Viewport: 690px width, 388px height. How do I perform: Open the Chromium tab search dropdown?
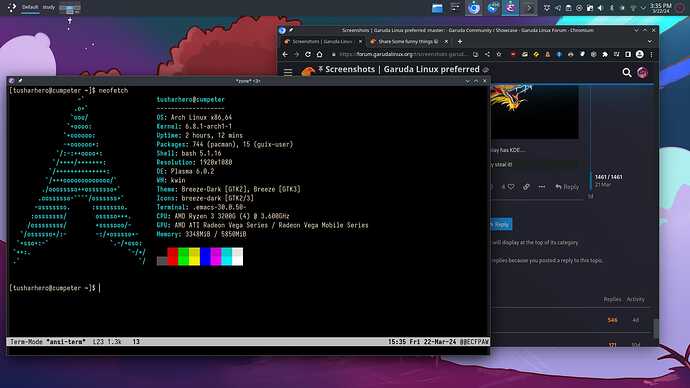[x=650, y=42]
